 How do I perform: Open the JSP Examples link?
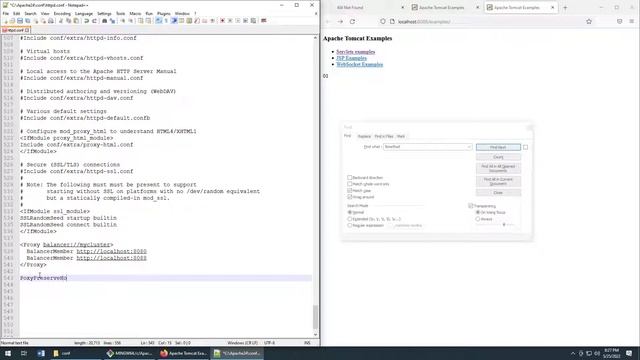pyautogui.click(x=351, y=58)
